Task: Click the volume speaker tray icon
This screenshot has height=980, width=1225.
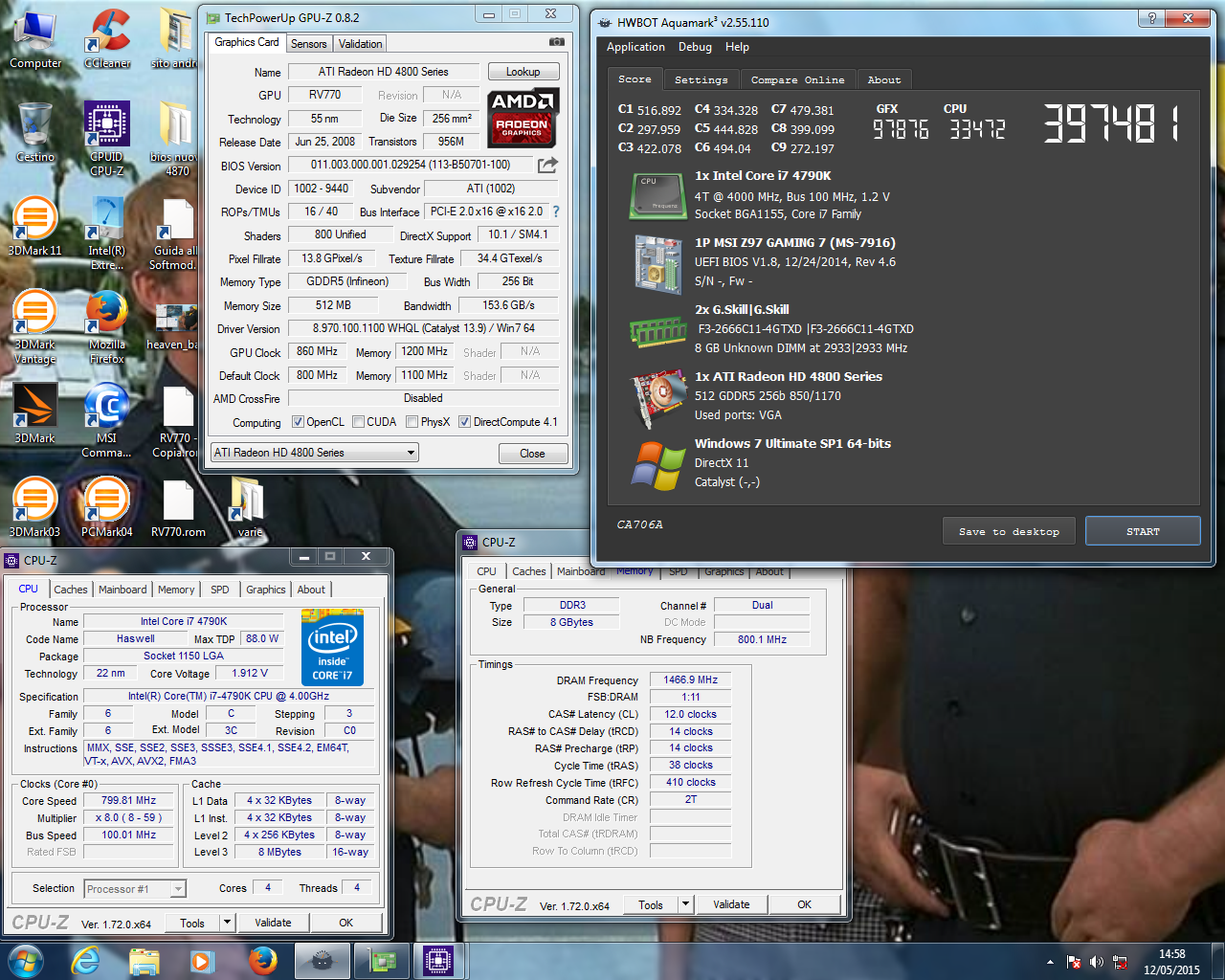Action: [x=1097, y=962]
